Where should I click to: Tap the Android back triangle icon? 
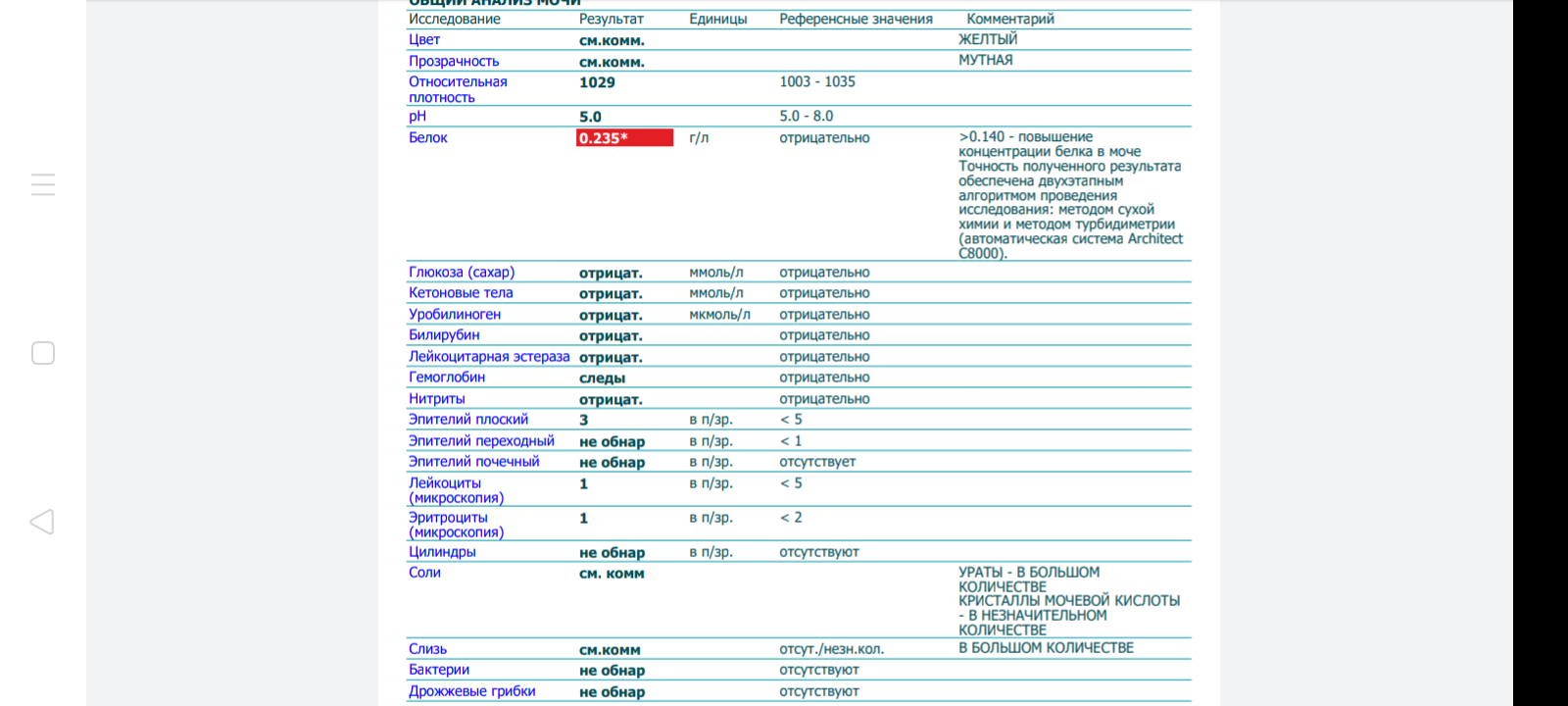42,522
